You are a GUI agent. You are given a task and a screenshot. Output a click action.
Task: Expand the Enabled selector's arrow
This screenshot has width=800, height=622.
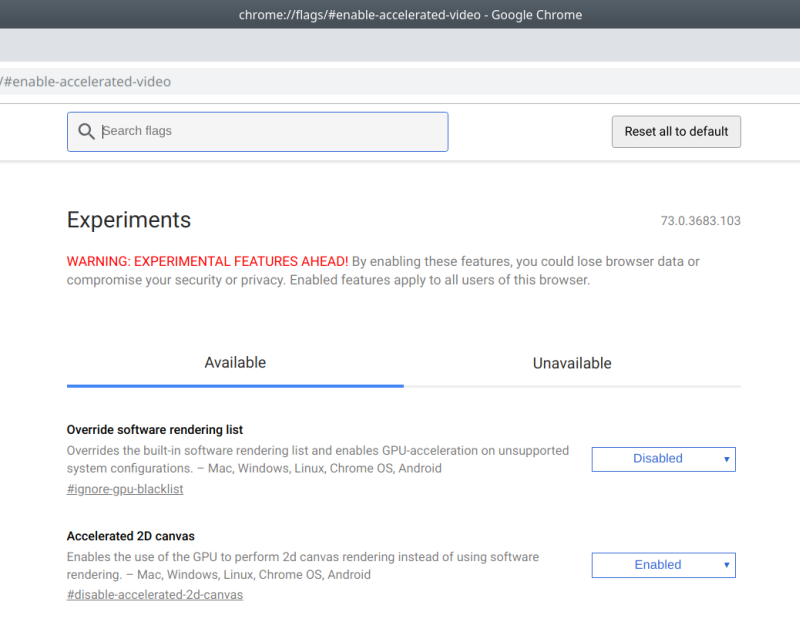coord(727,565)
